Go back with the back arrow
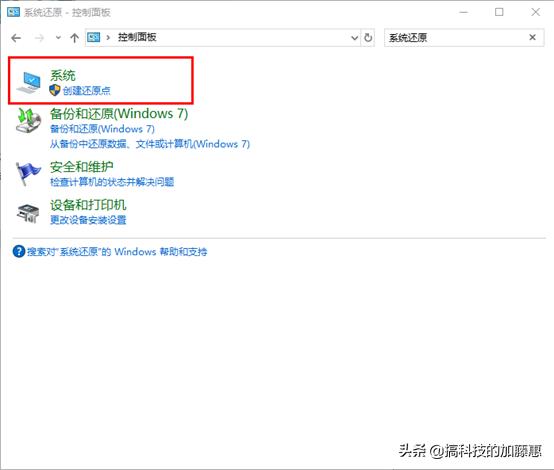The height and width of the screenshot is (470, 554). click(x=16, y=38)
